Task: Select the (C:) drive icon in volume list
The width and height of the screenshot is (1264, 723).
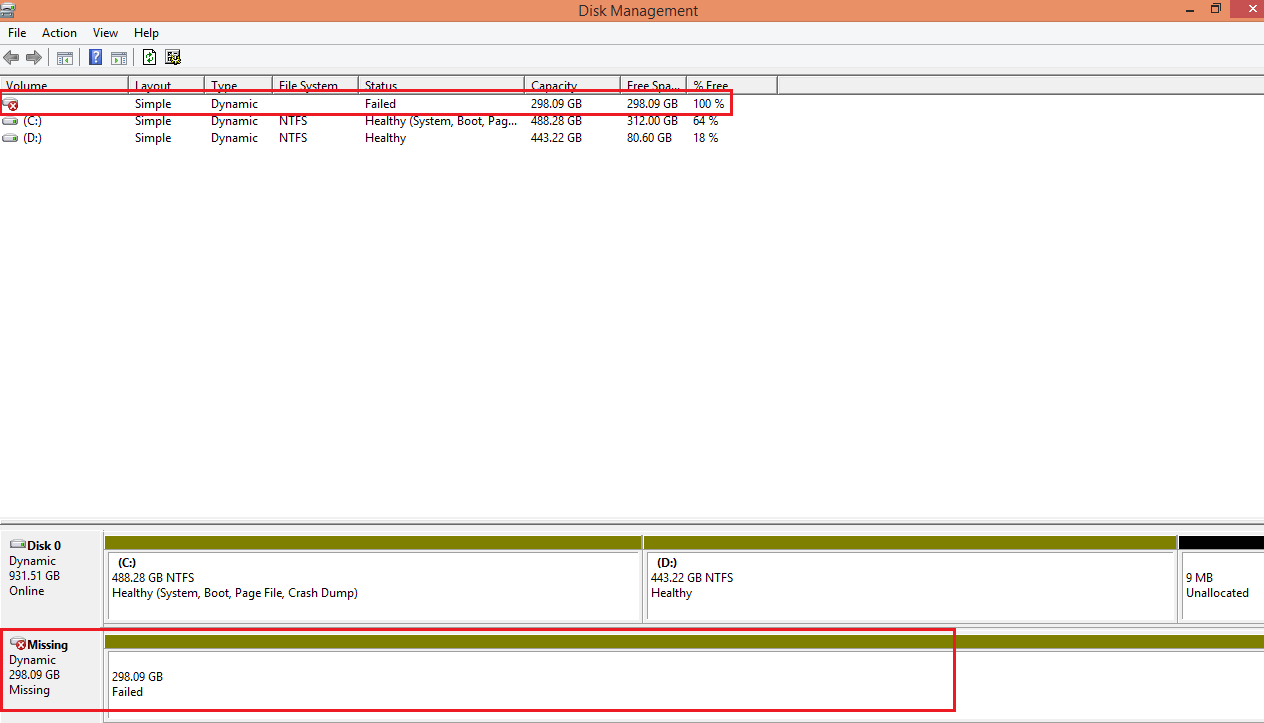Action: coord(10,121)
